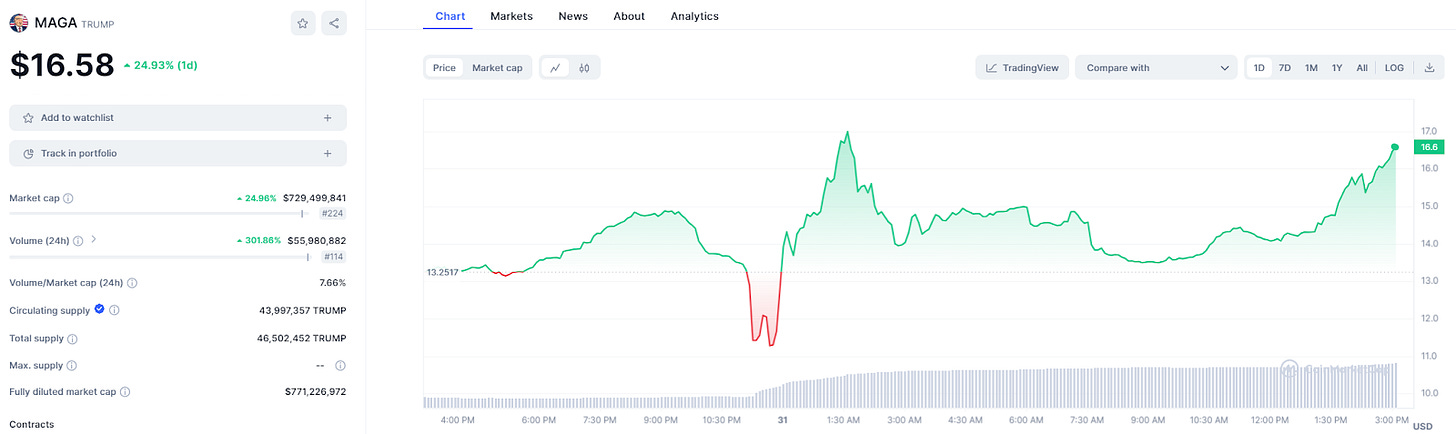The image size is (1456, 434).
Task: Open the News tab
Action: pos(573,16)
